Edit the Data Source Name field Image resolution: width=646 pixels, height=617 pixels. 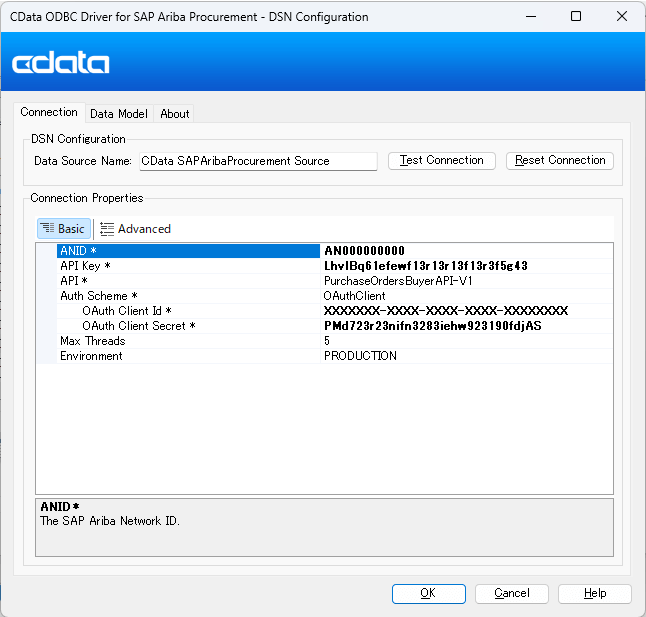pyautogui.click(x=258, y=161)
